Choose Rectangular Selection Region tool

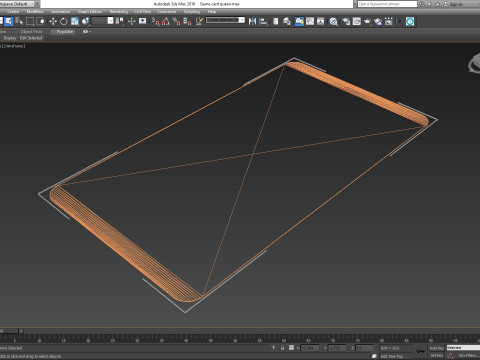tap(30, 21)
